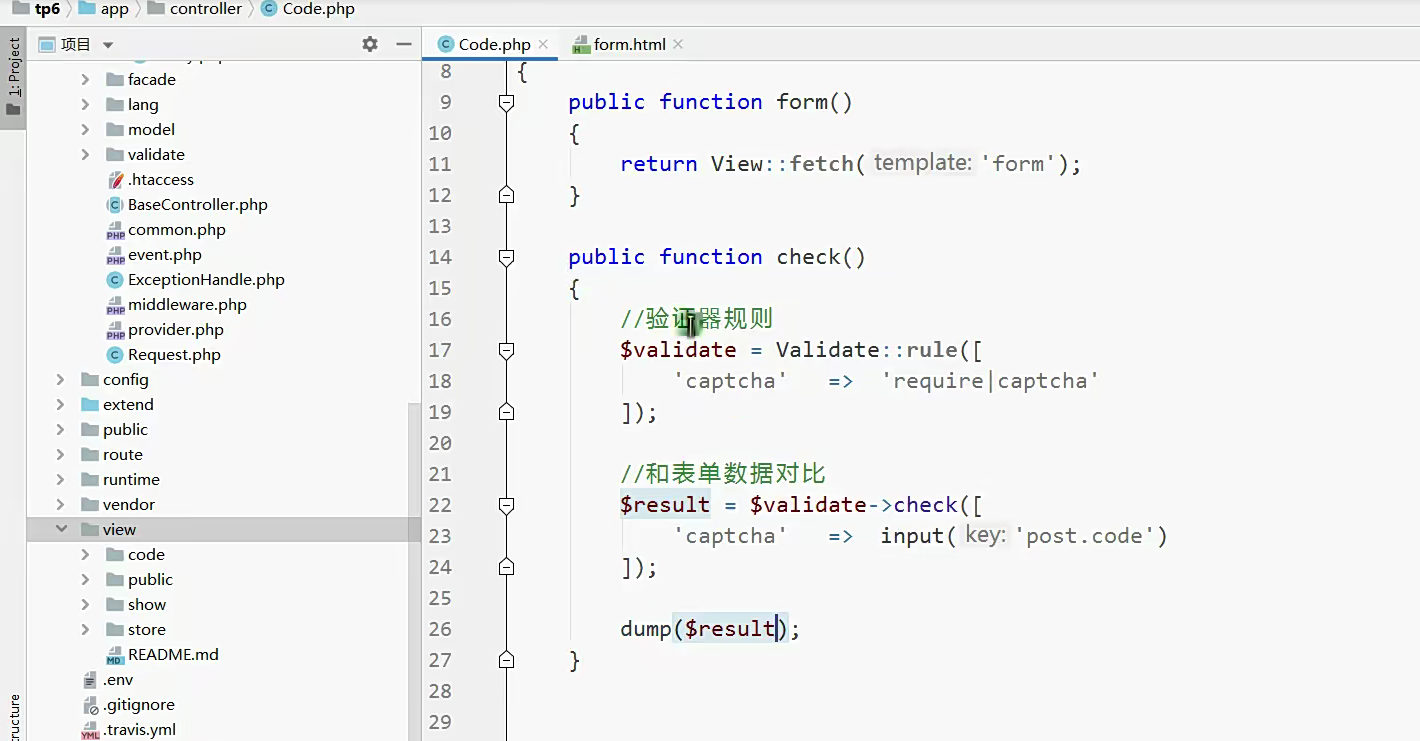Image resolution: width=1420 pixels, height=741 pixels.
Task: Fold Validate::rule array at line 17
Action: (x=506, y=349)
